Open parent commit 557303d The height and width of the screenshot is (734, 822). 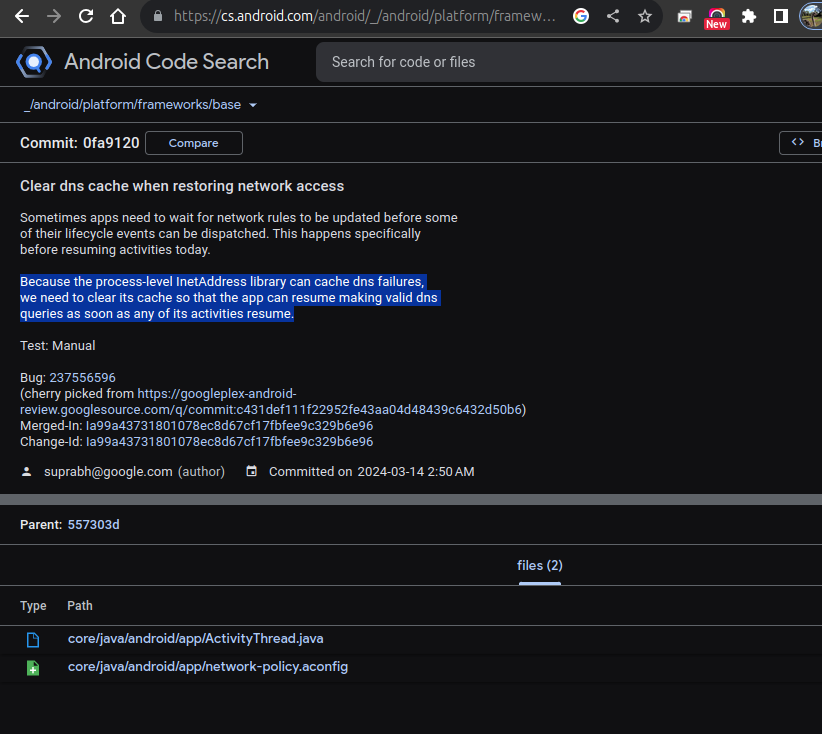pyautogui.click(x=93, y=525)
